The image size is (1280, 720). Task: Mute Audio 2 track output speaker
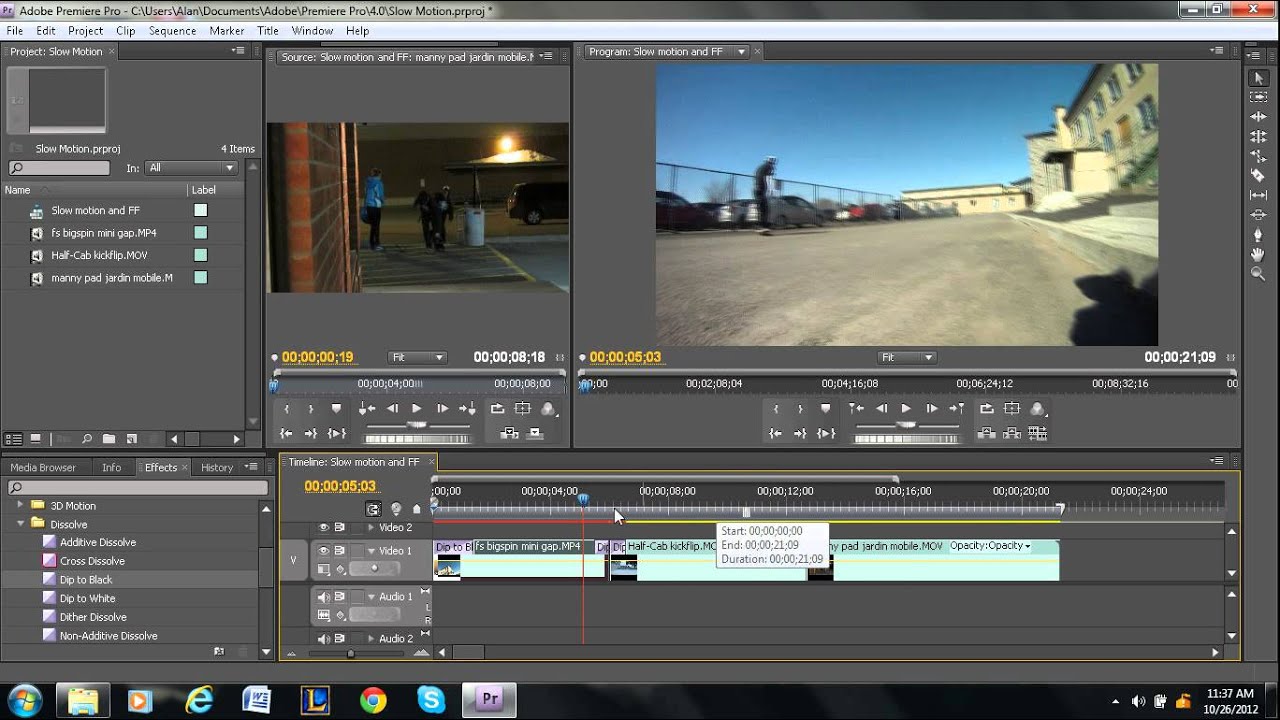coord(323,638)
